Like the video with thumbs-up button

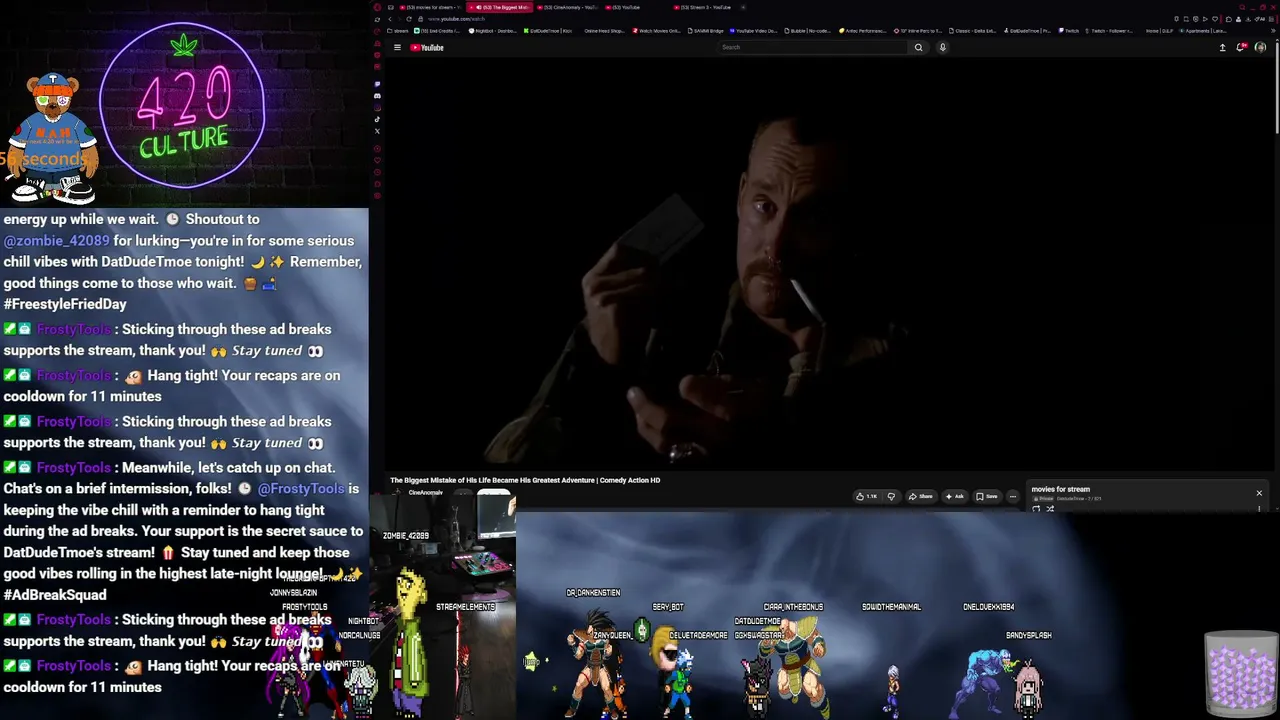[x=866, y=496]
